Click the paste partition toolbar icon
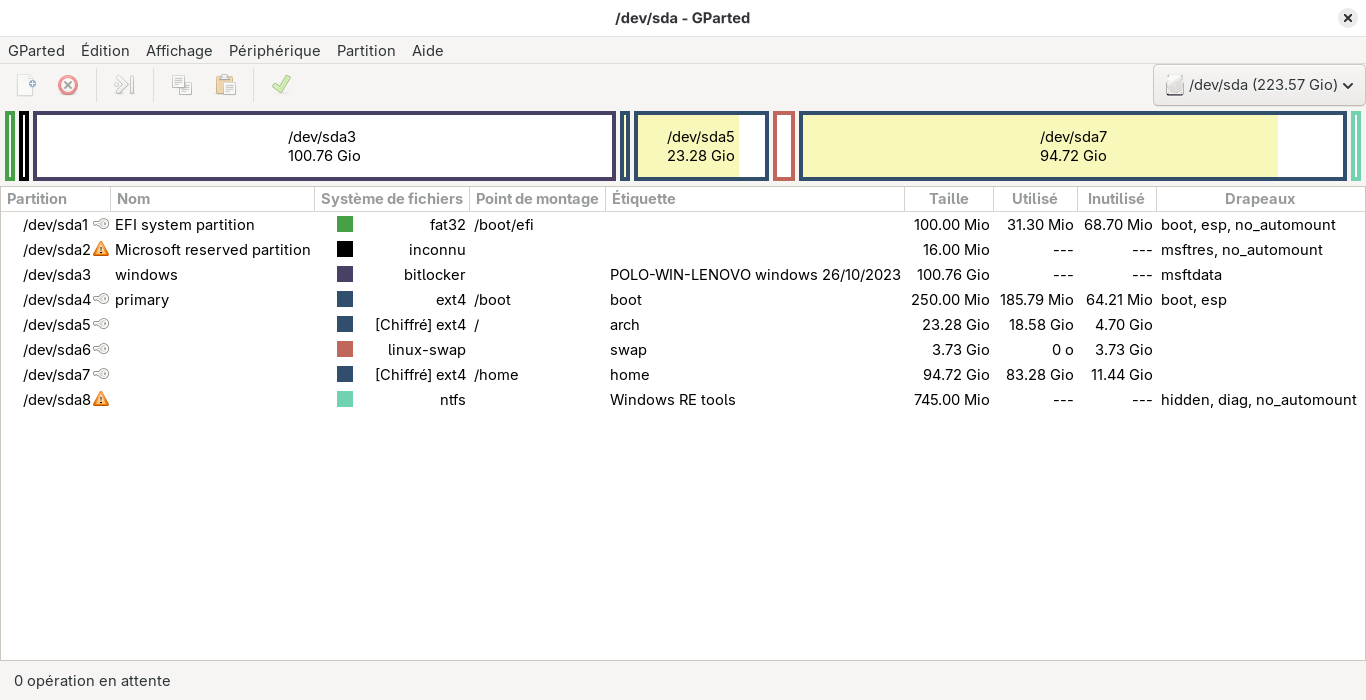The height and width of the screenshot is (700, 1366). tap(226, 85)
